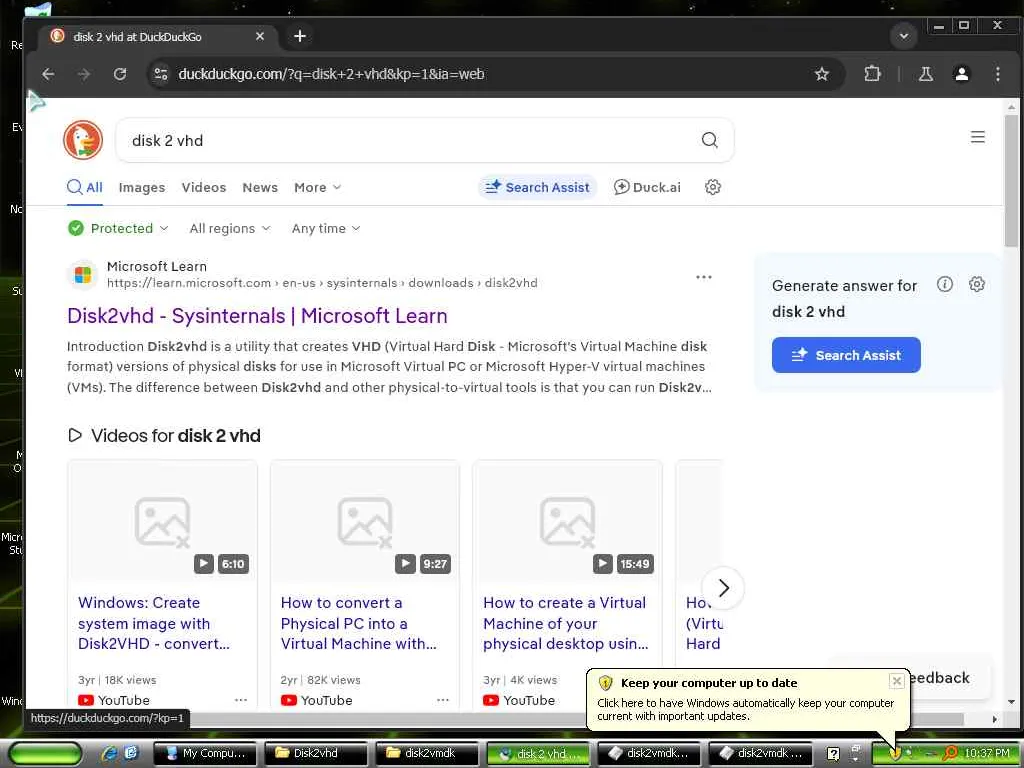
Task: Open a new browser tab
Action: (300, 36)
